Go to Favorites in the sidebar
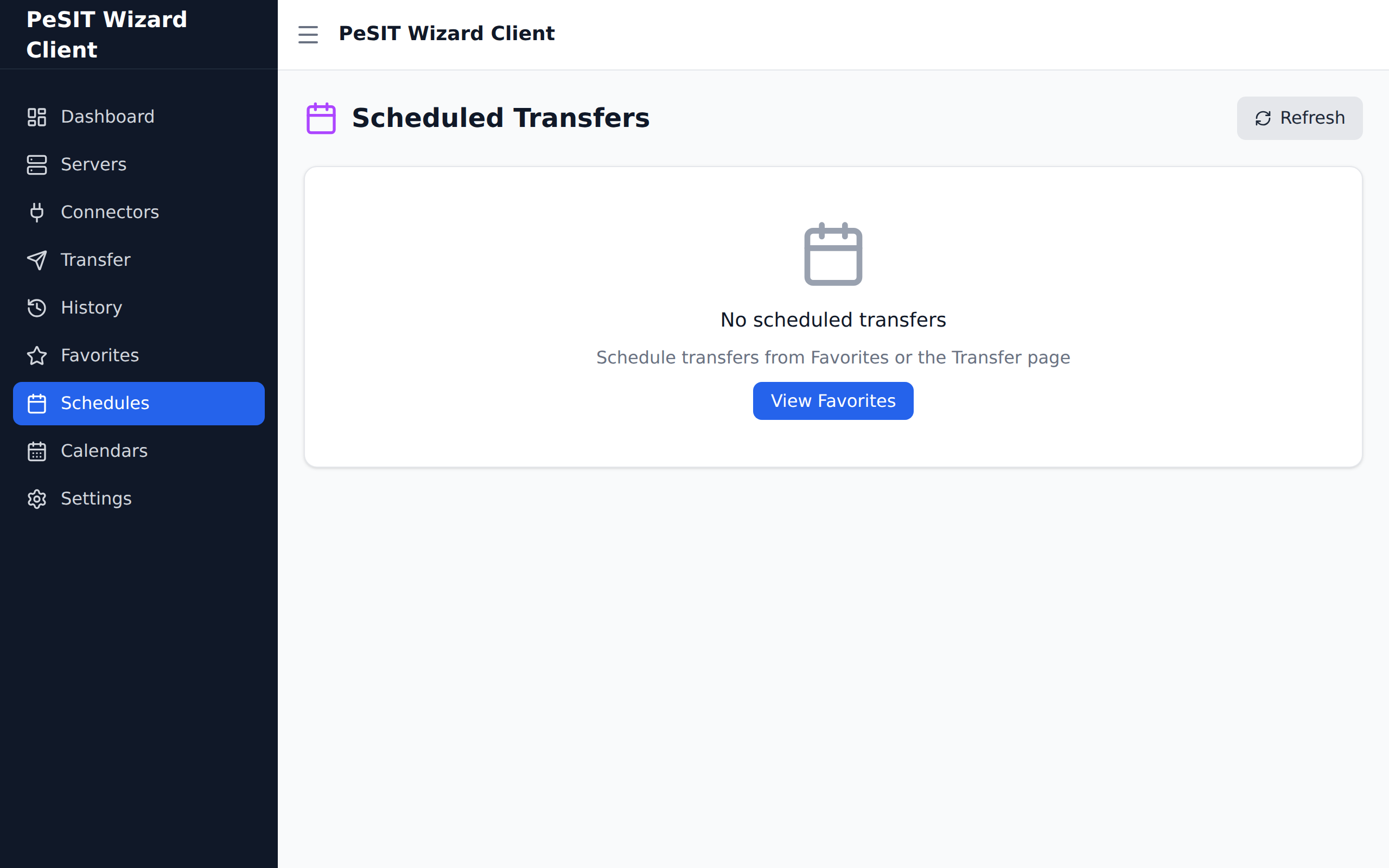This screenshot has width=1389, height=868. [100, 355]
